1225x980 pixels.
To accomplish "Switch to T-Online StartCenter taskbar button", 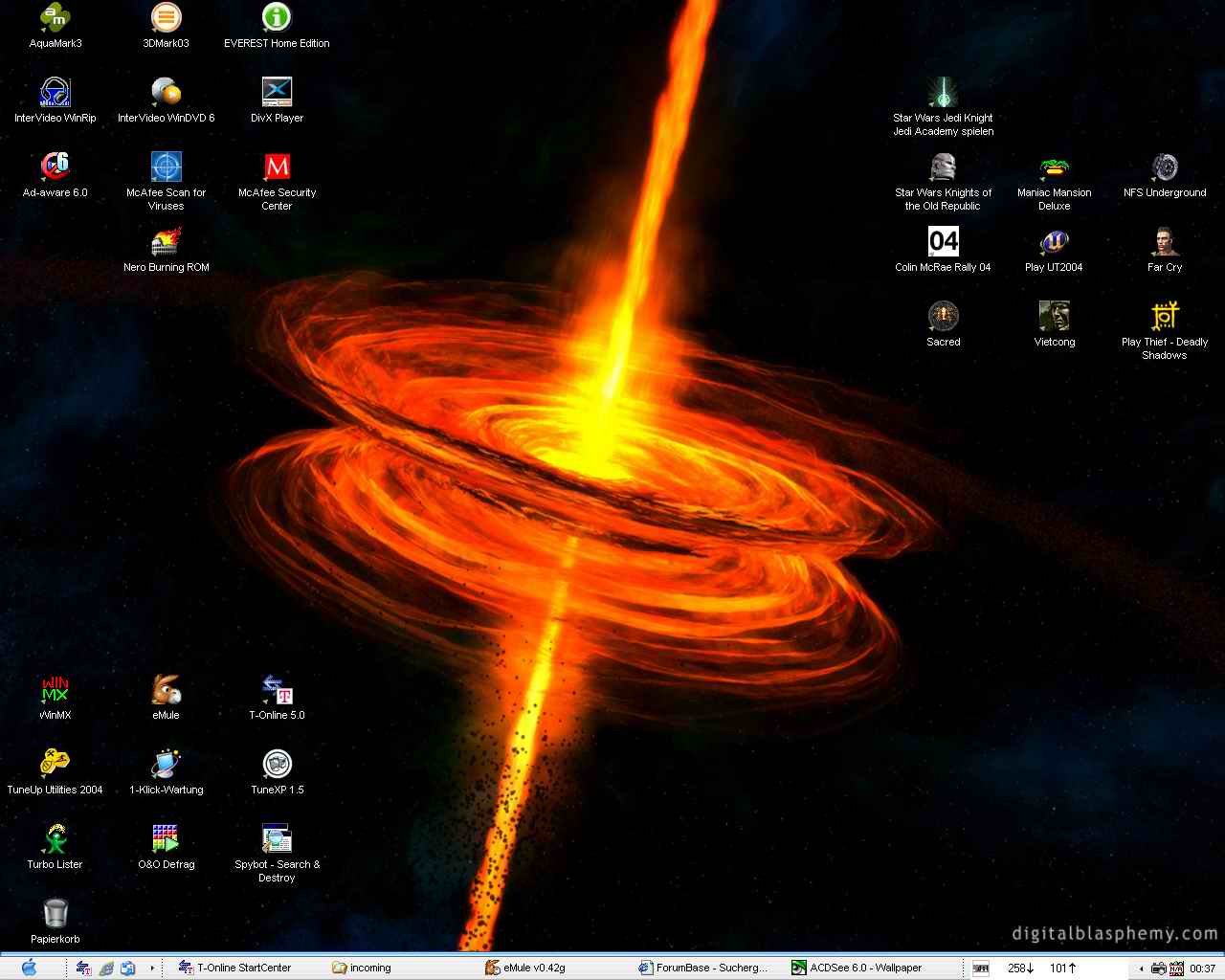I will 244,968.
